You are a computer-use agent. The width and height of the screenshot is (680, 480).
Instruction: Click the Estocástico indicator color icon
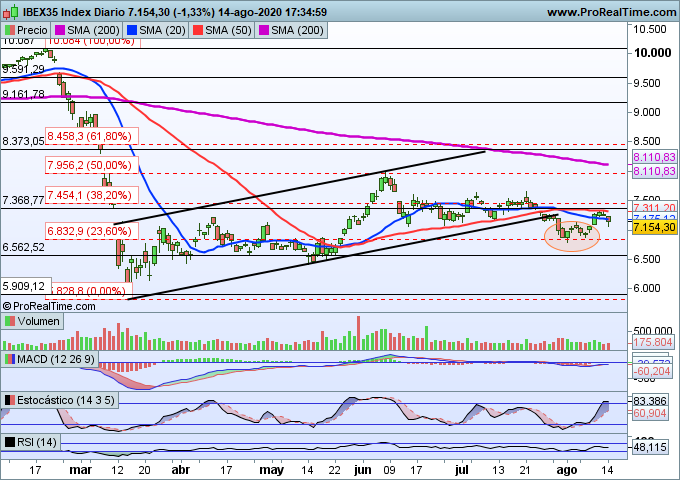click(x=10, y=401)
